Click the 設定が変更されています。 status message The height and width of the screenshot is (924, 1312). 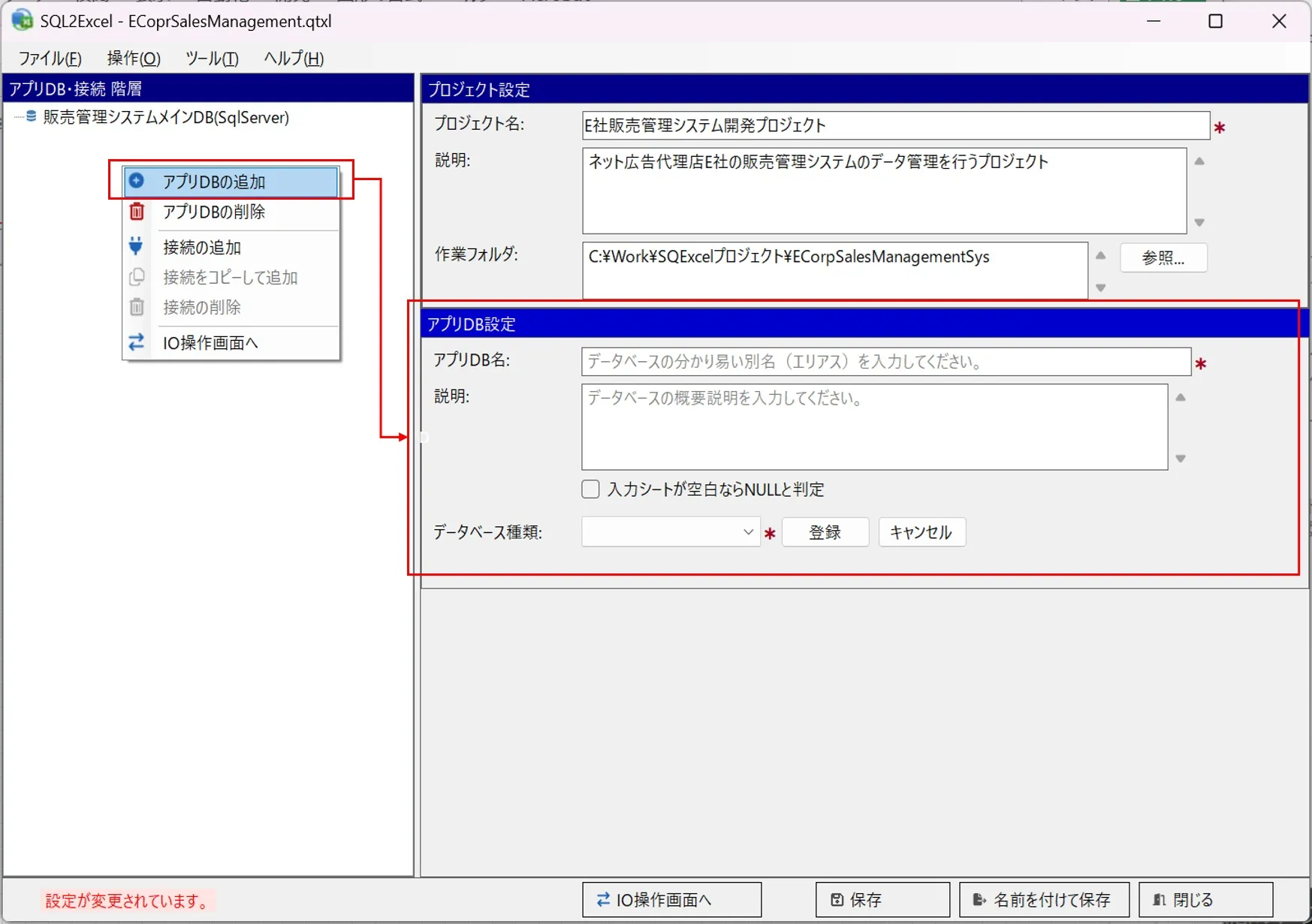[x=128, y=900]
